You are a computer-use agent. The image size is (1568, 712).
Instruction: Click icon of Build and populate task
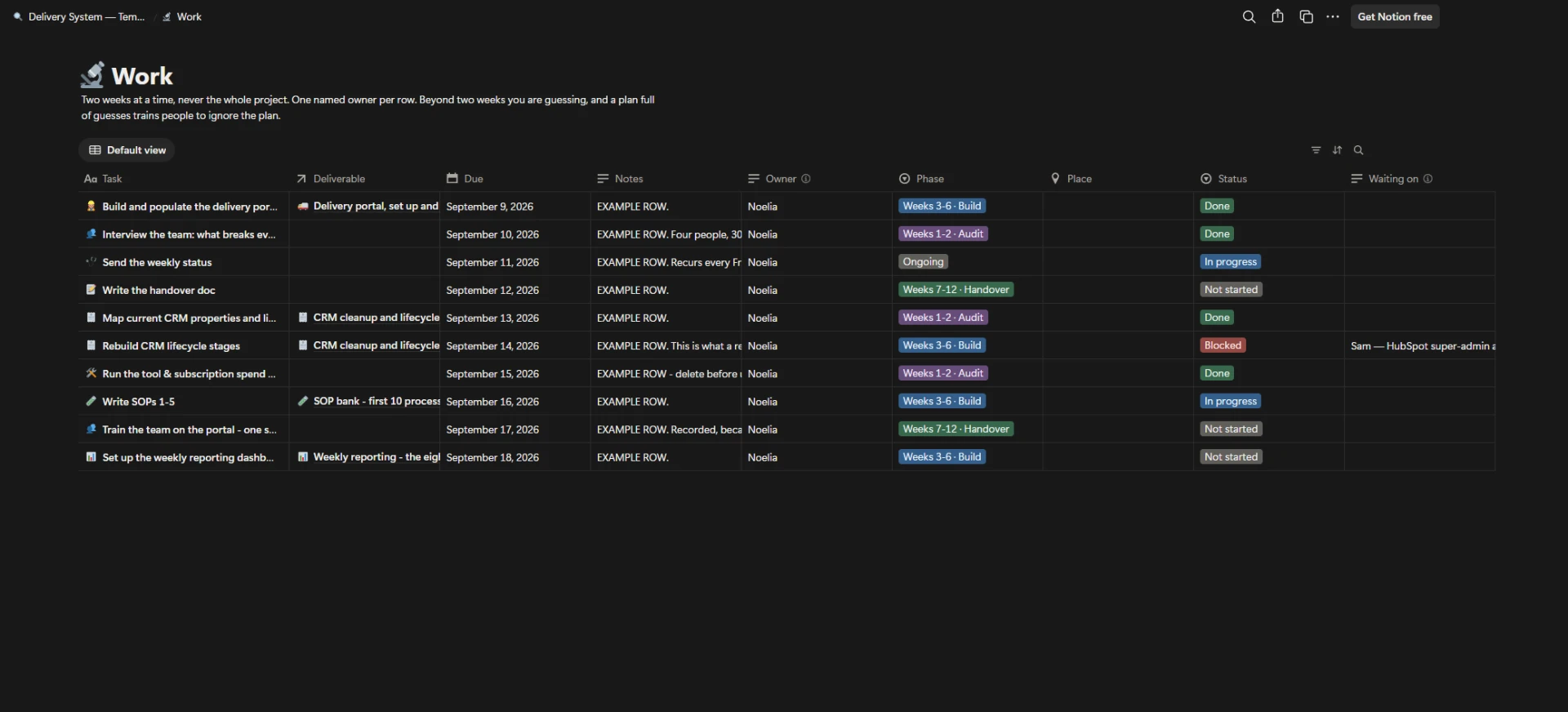pyautogui.click(x=91, y=207)
